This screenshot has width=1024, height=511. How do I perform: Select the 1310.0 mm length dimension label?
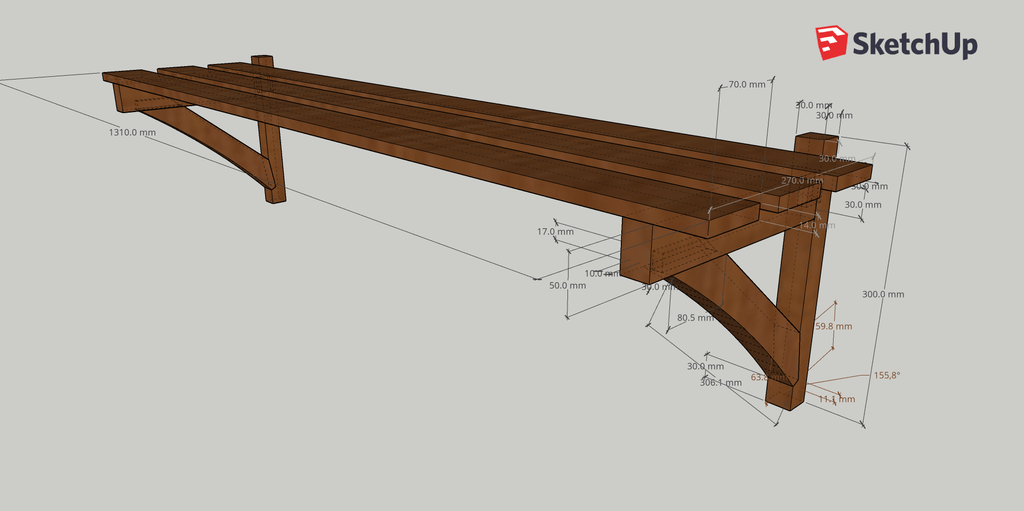(x=132, y=132)
